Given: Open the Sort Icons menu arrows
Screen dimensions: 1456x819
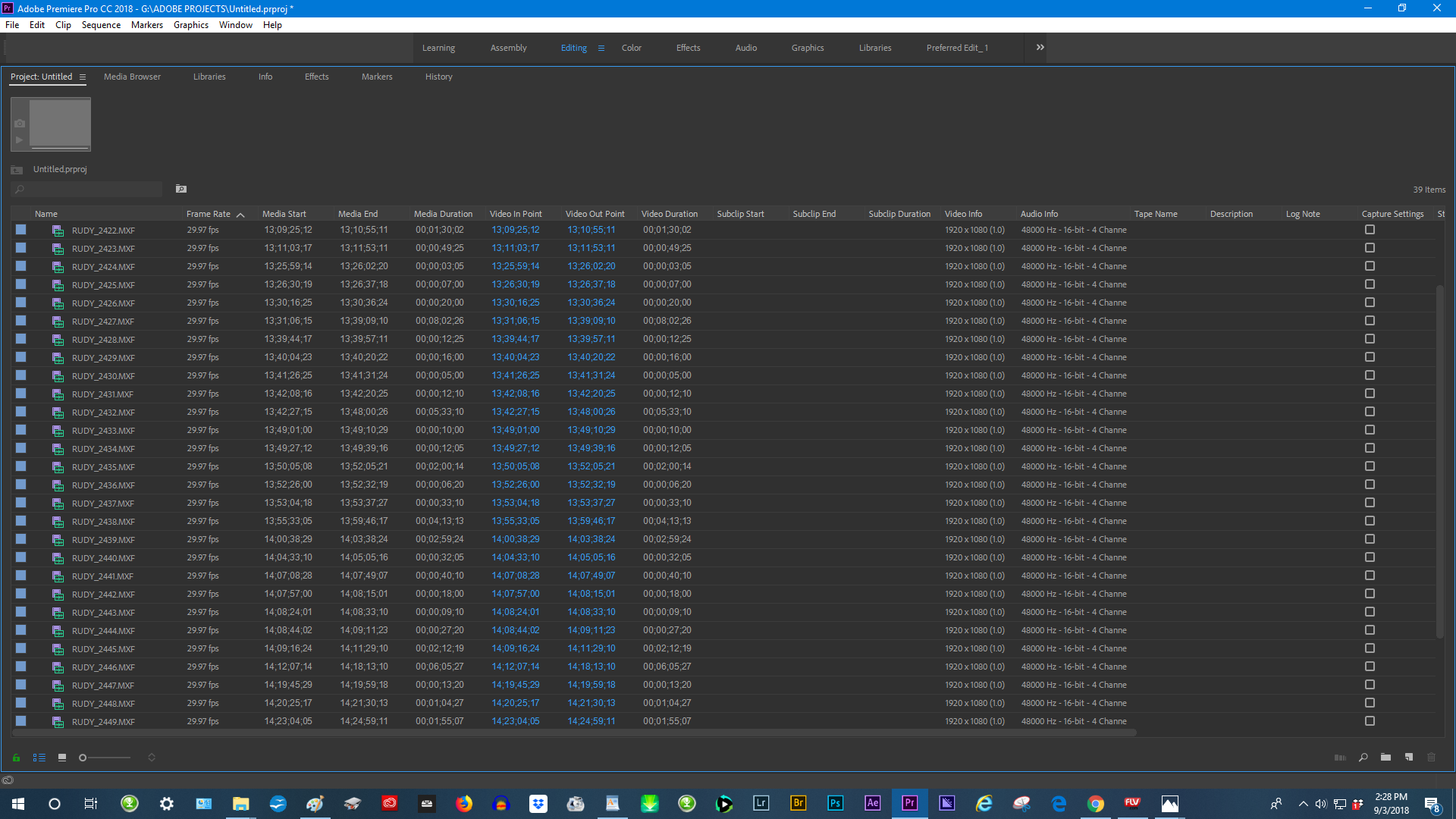Looking at the screenshot, I should click(152, 758).
